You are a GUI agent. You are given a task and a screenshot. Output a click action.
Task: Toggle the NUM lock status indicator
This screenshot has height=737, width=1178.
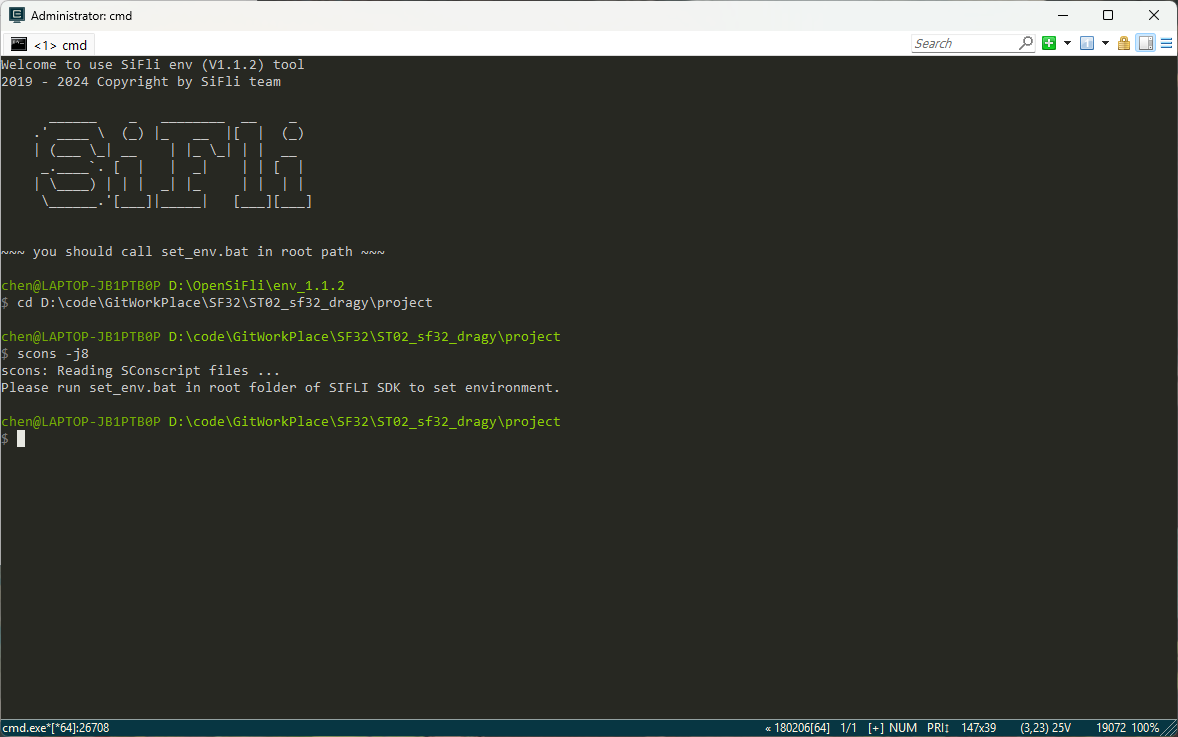pos(903,728)
